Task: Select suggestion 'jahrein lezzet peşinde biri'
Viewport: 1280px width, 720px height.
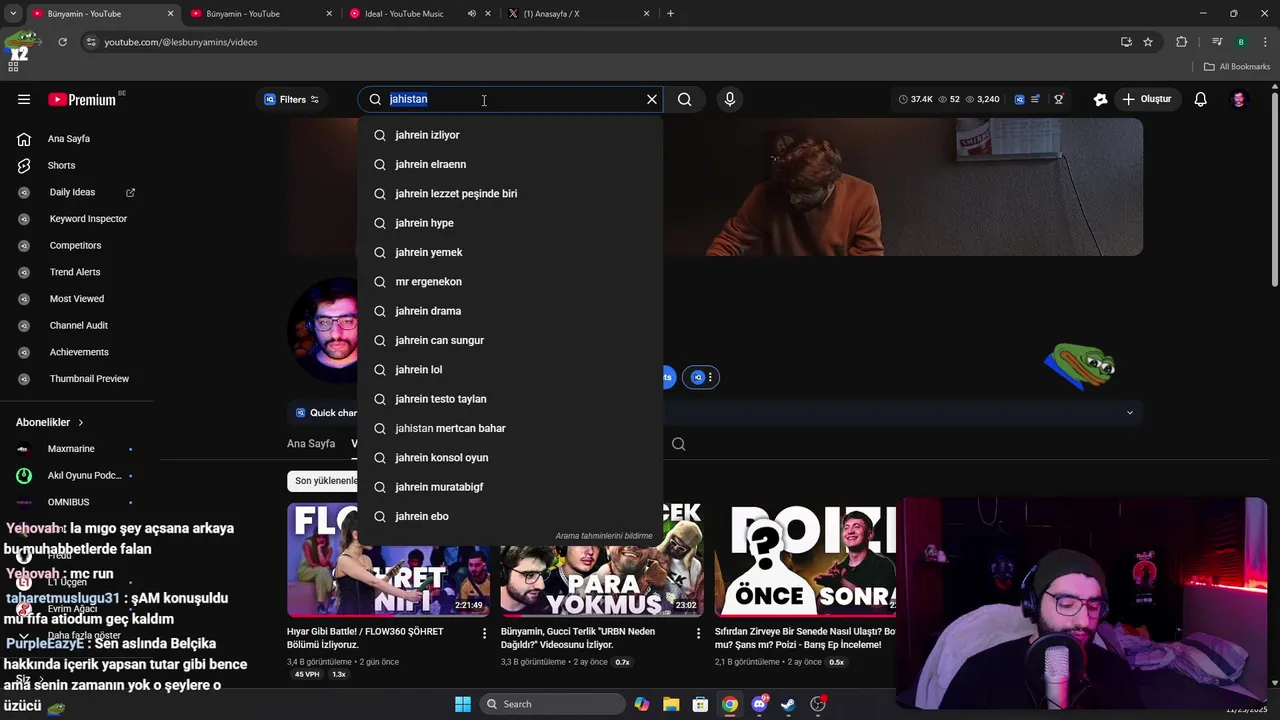Action: point(510,194)
